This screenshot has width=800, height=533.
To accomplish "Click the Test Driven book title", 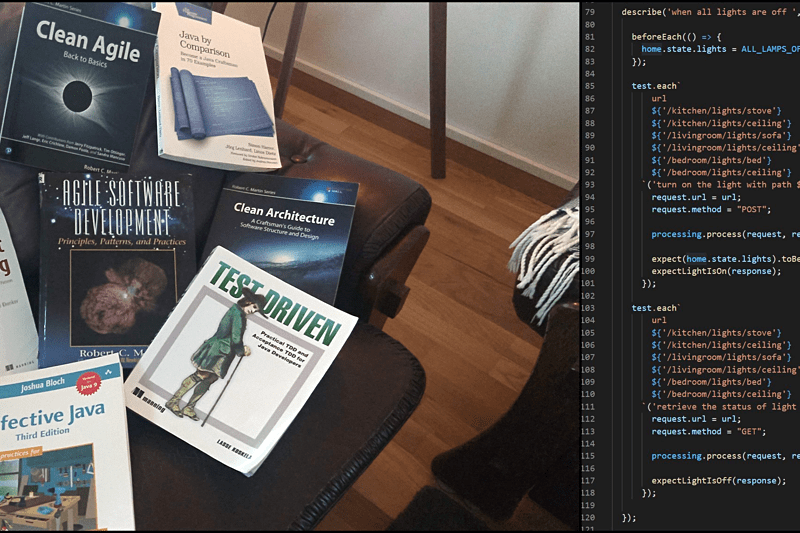I will click(x=276, y=301).
